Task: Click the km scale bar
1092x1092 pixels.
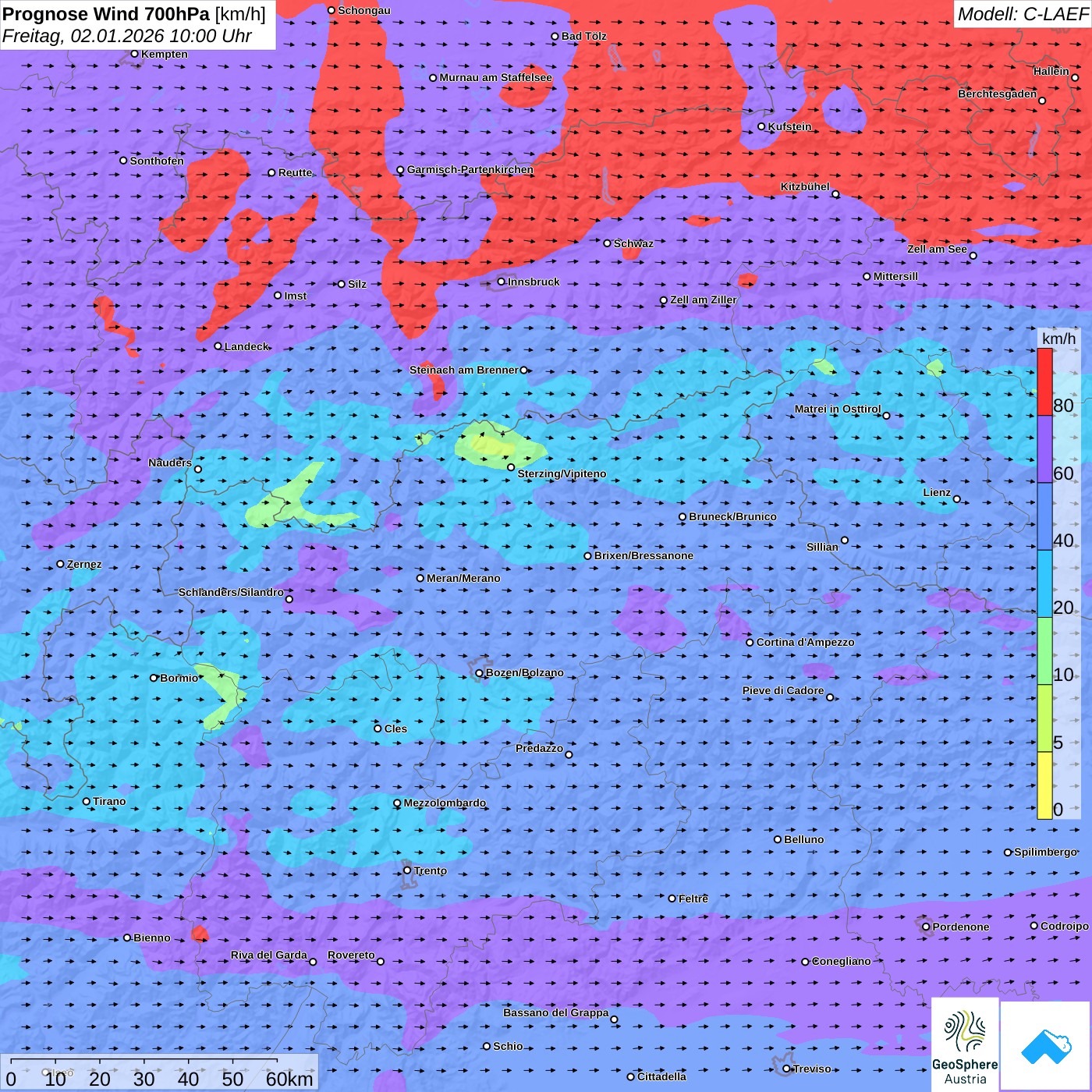Action: click(159, 1072)
